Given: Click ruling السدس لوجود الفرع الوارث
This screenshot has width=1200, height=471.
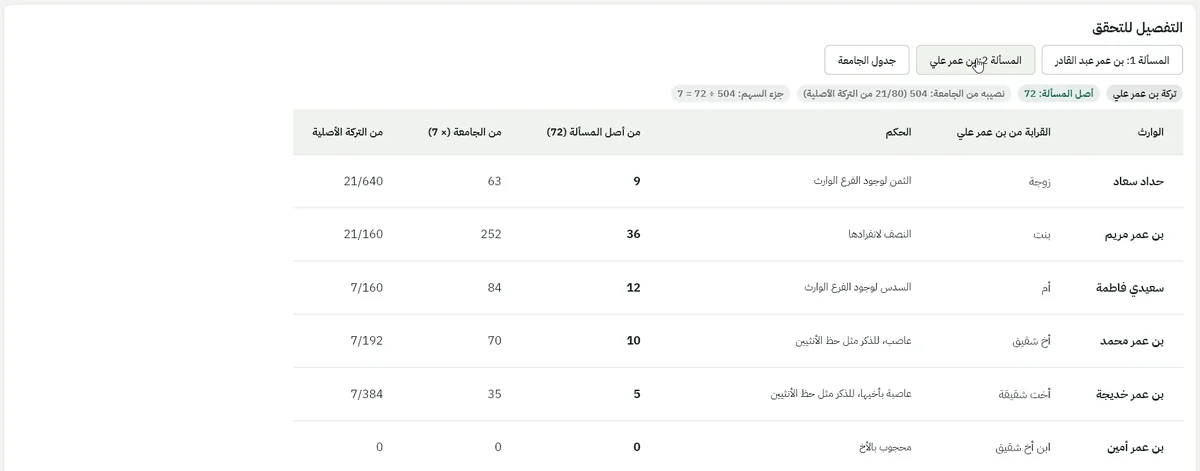Looking at the screenshot, I should (856, 288).
